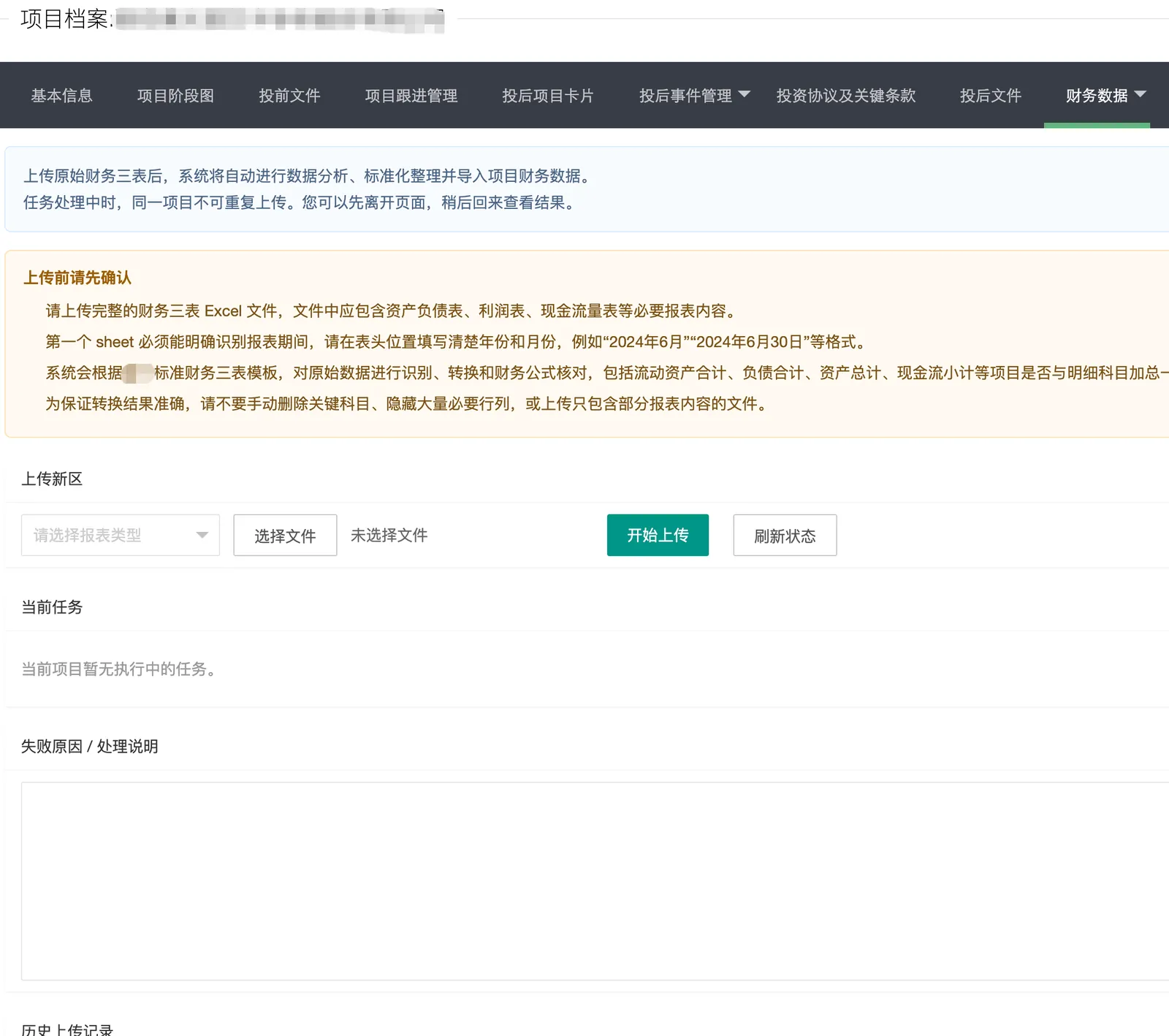
Task: Focus the 失败原因 / 处理说明 text area
Action: coord(595,881)
